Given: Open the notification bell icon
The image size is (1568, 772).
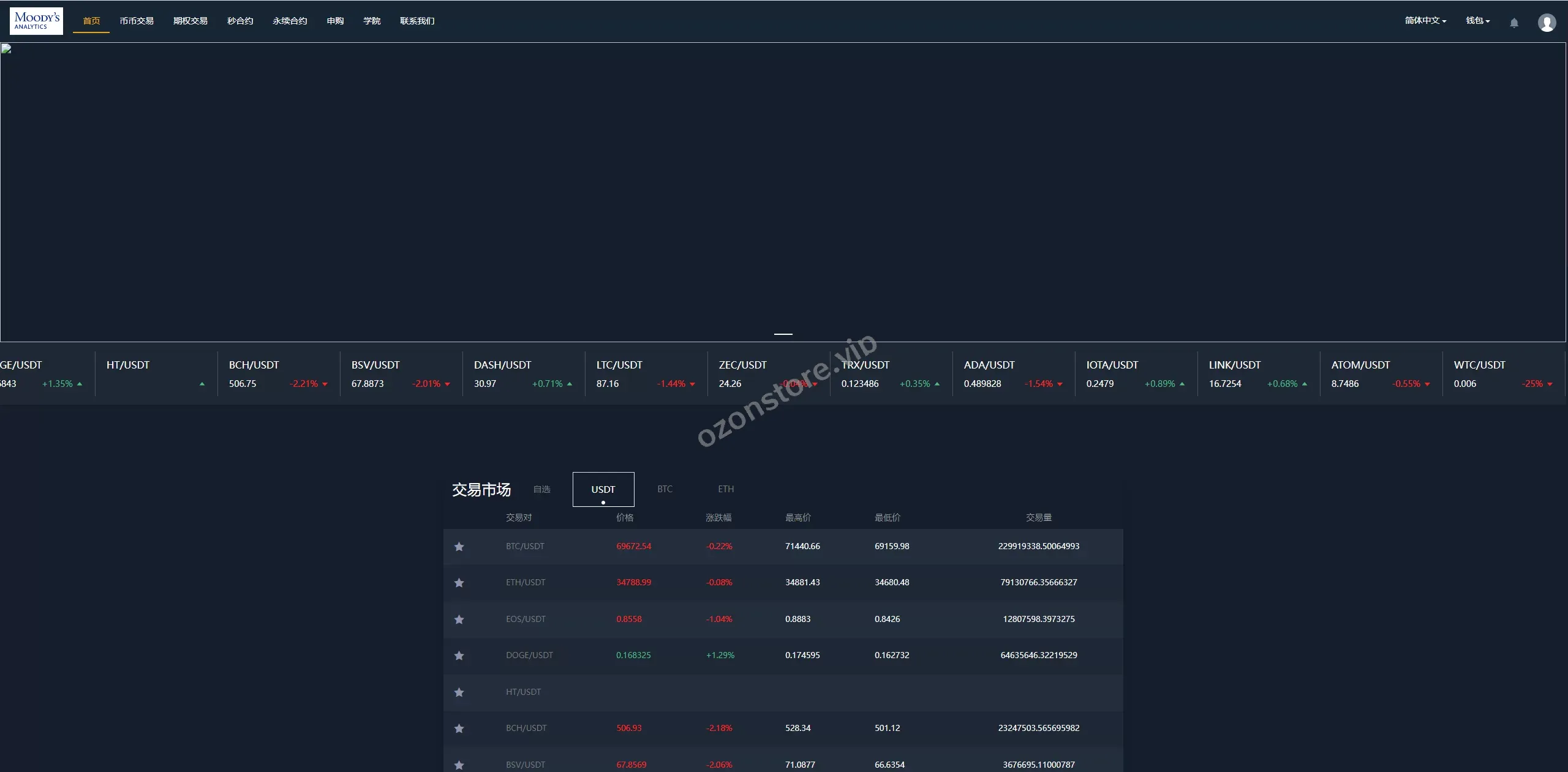Looking at the screenshot, I should tap(1513, 23).
